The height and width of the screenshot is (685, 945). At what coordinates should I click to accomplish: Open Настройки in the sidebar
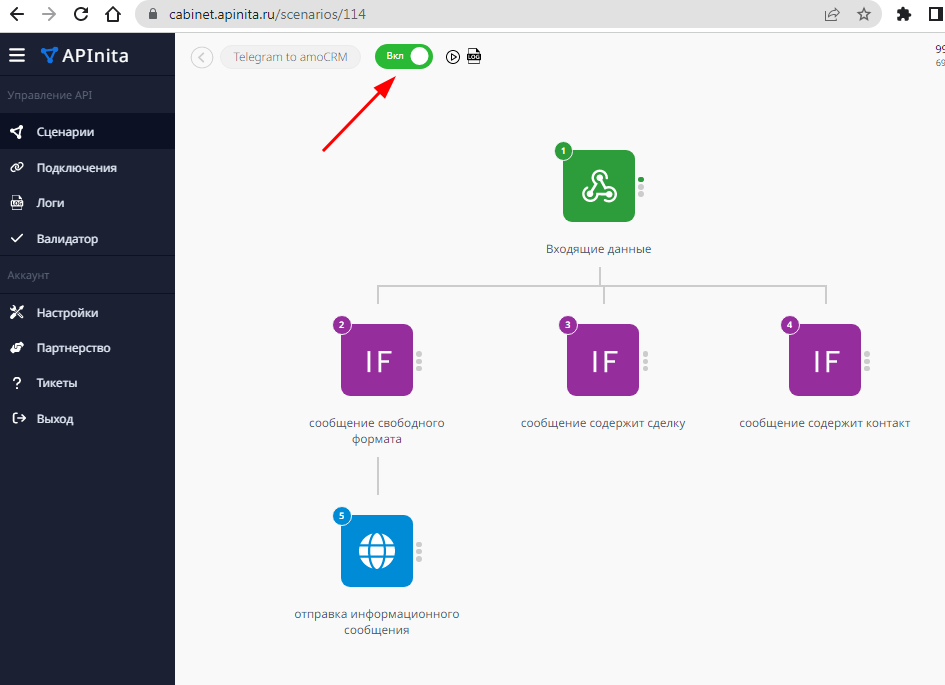pos(67,313)
